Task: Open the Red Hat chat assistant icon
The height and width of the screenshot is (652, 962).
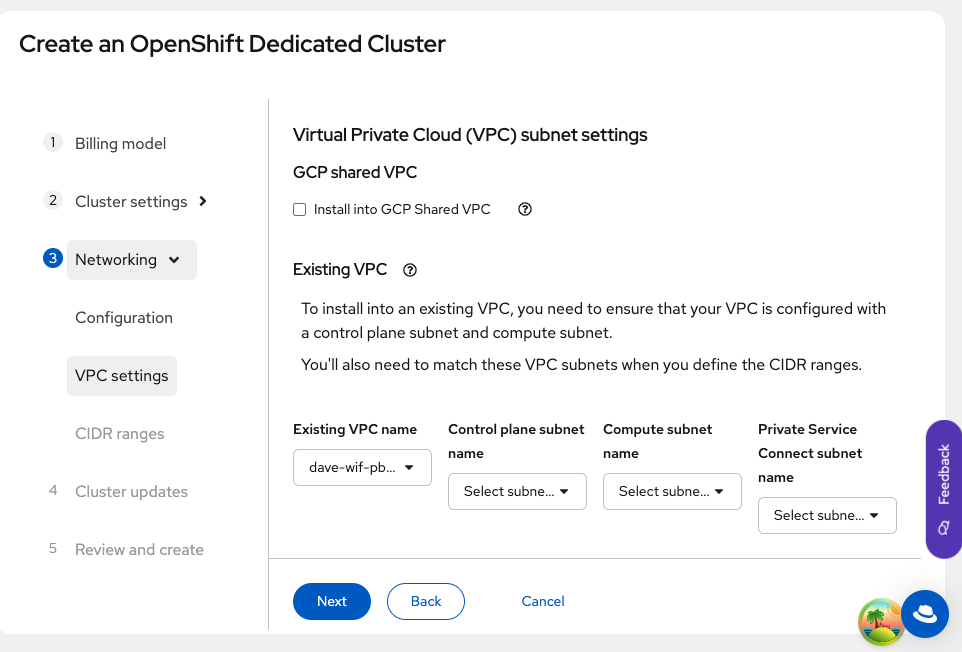Action: [925, 613]
